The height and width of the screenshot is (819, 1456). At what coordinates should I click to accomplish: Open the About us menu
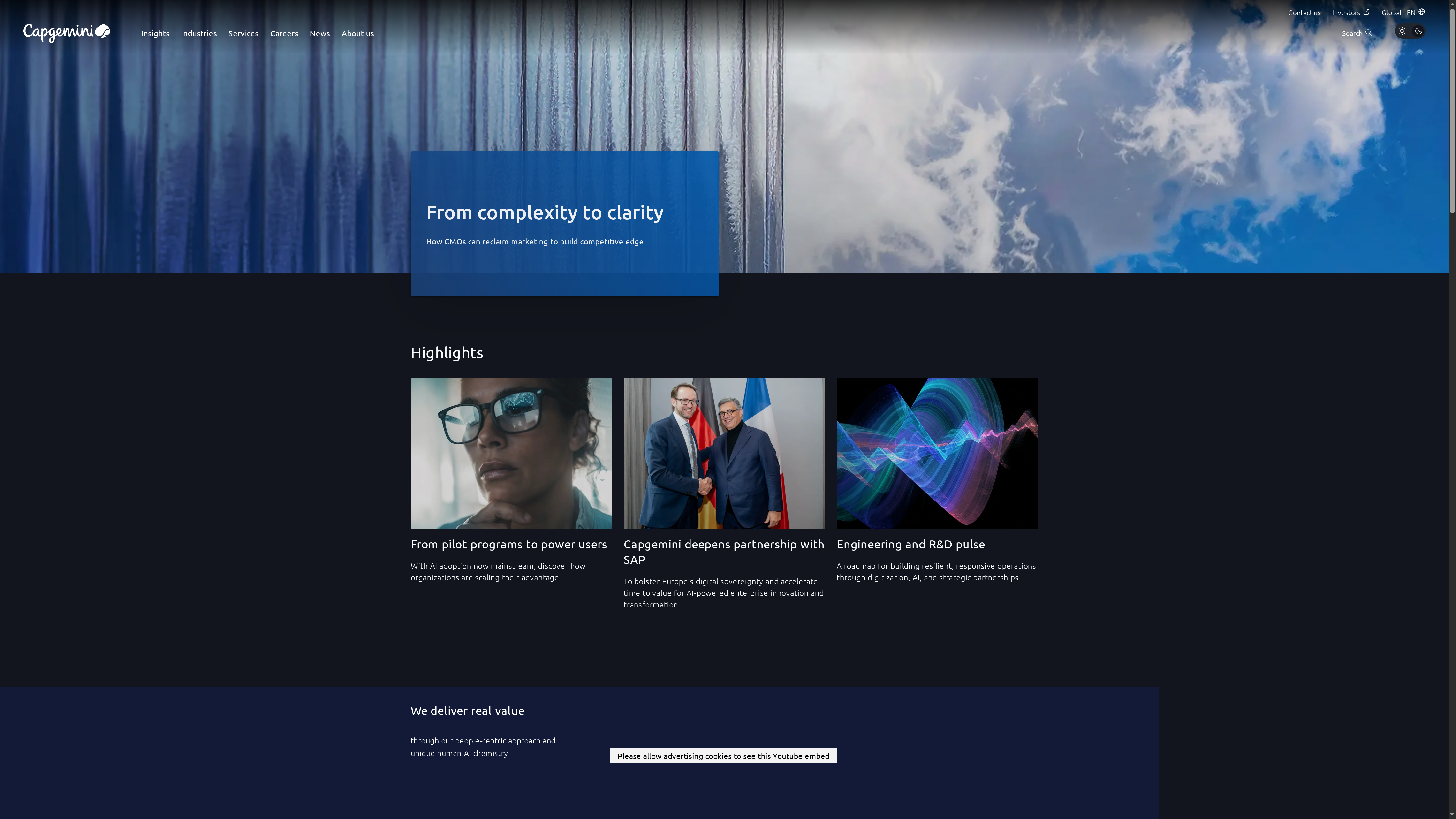point(358,33)
